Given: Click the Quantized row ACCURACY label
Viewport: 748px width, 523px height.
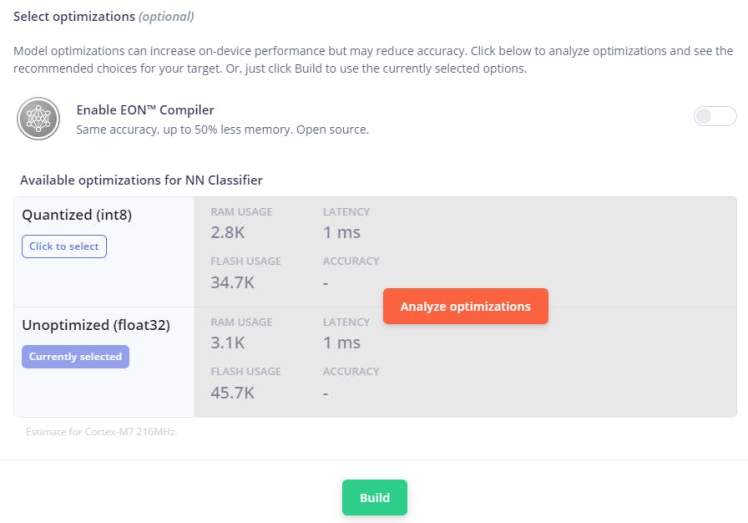Looking at the screenshot, I should click(351, 261).
